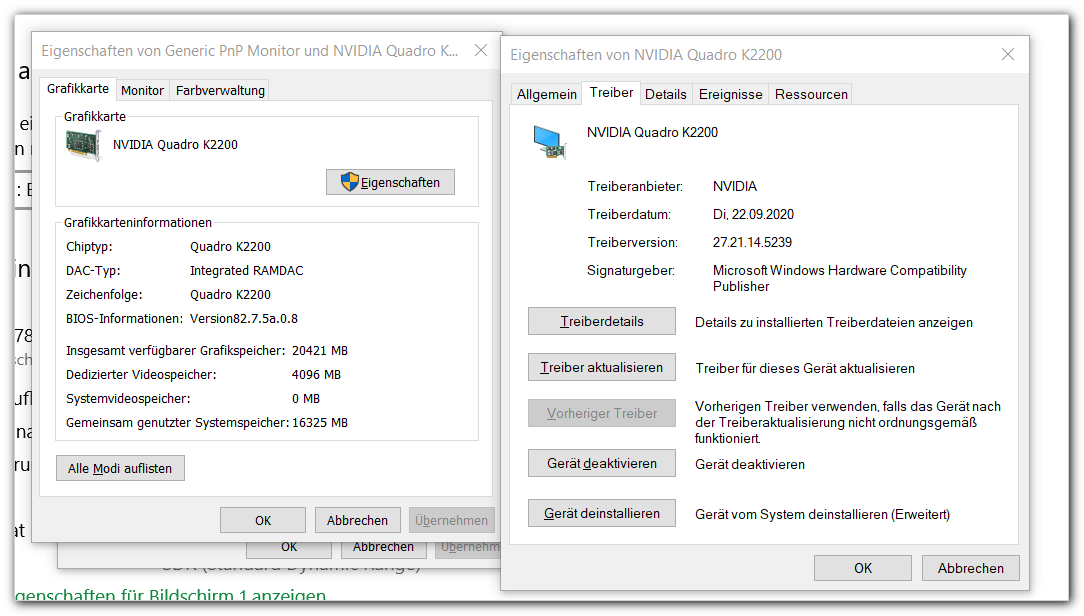Click the 20421 MB total graphics memory value
The height and width of the screenshot is (616, 1084).
(319, 351)
